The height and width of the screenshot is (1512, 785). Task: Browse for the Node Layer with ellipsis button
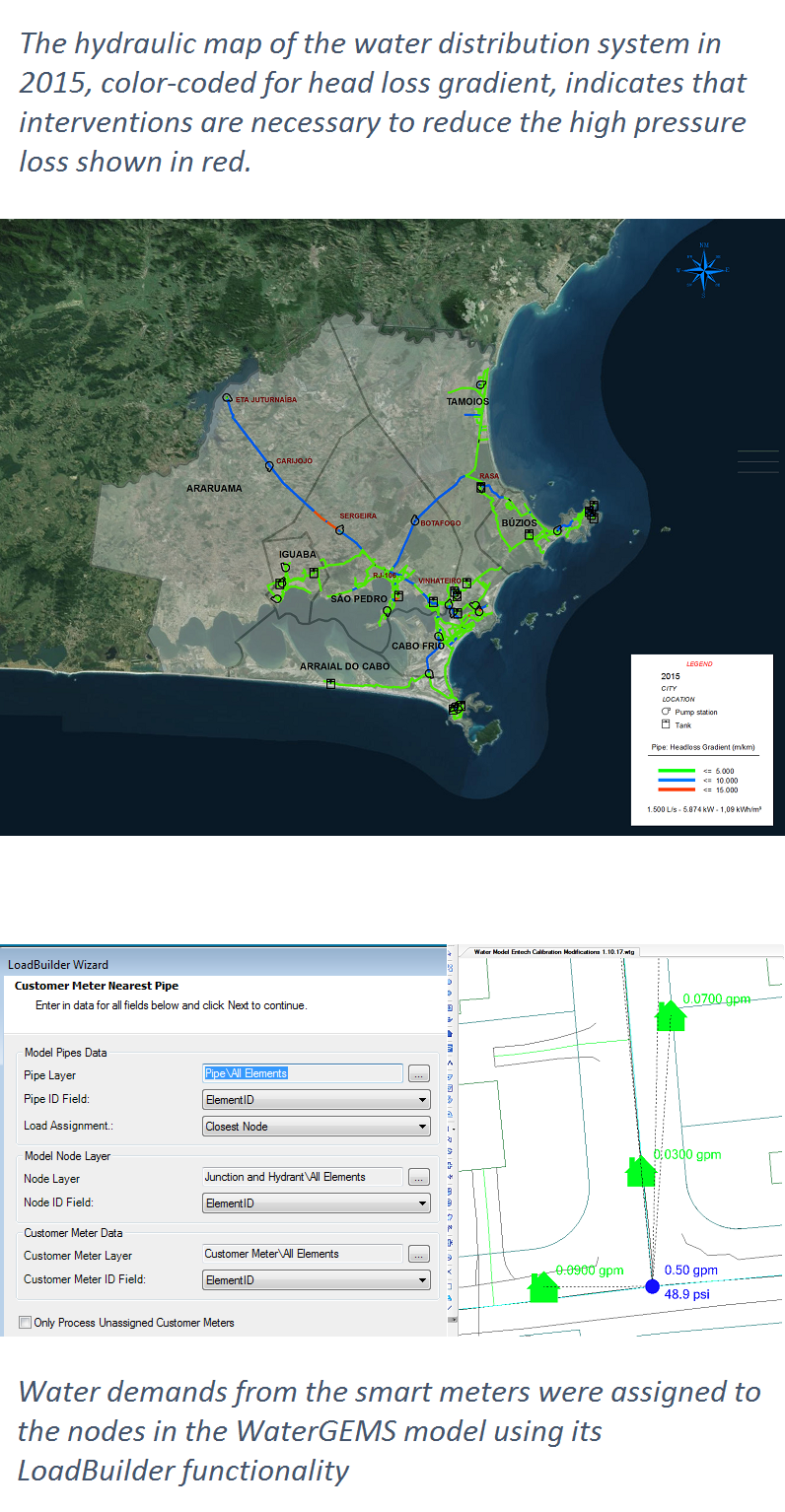coord(418,1177)
